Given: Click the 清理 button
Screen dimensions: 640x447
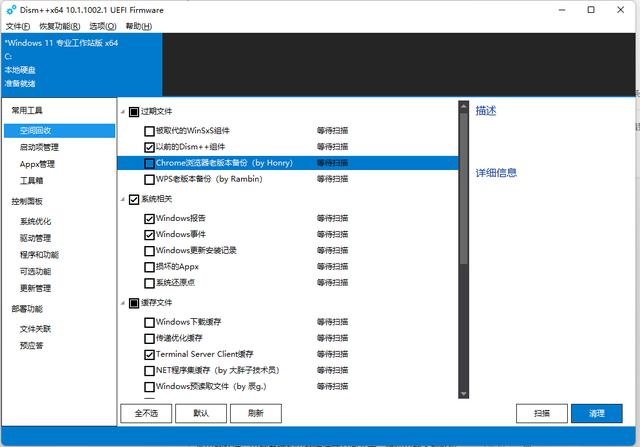Looking at the screenshot, I should click(x=597, y=413).
